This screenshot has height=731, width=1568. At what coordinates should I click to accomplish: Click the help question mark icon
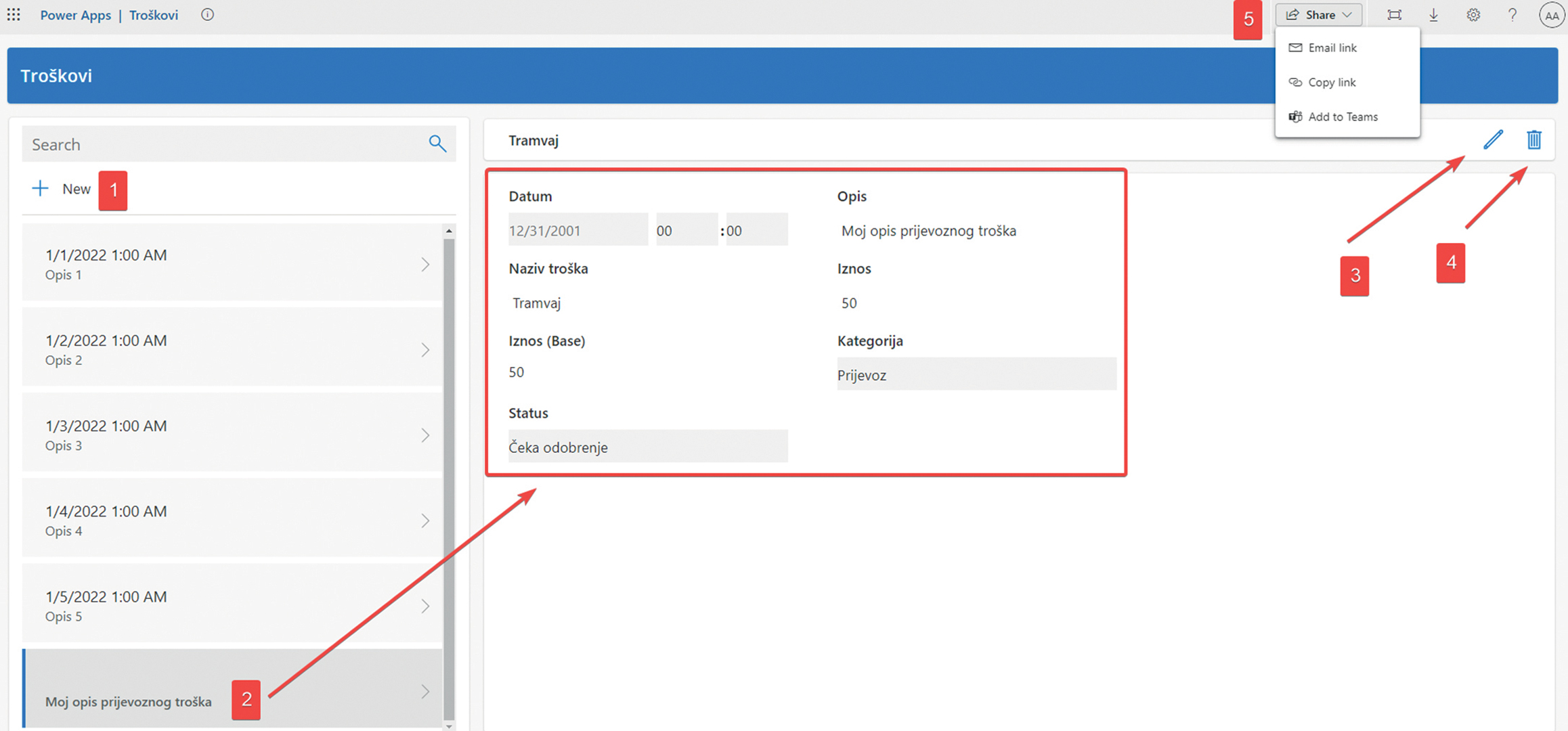(1512, 15)
